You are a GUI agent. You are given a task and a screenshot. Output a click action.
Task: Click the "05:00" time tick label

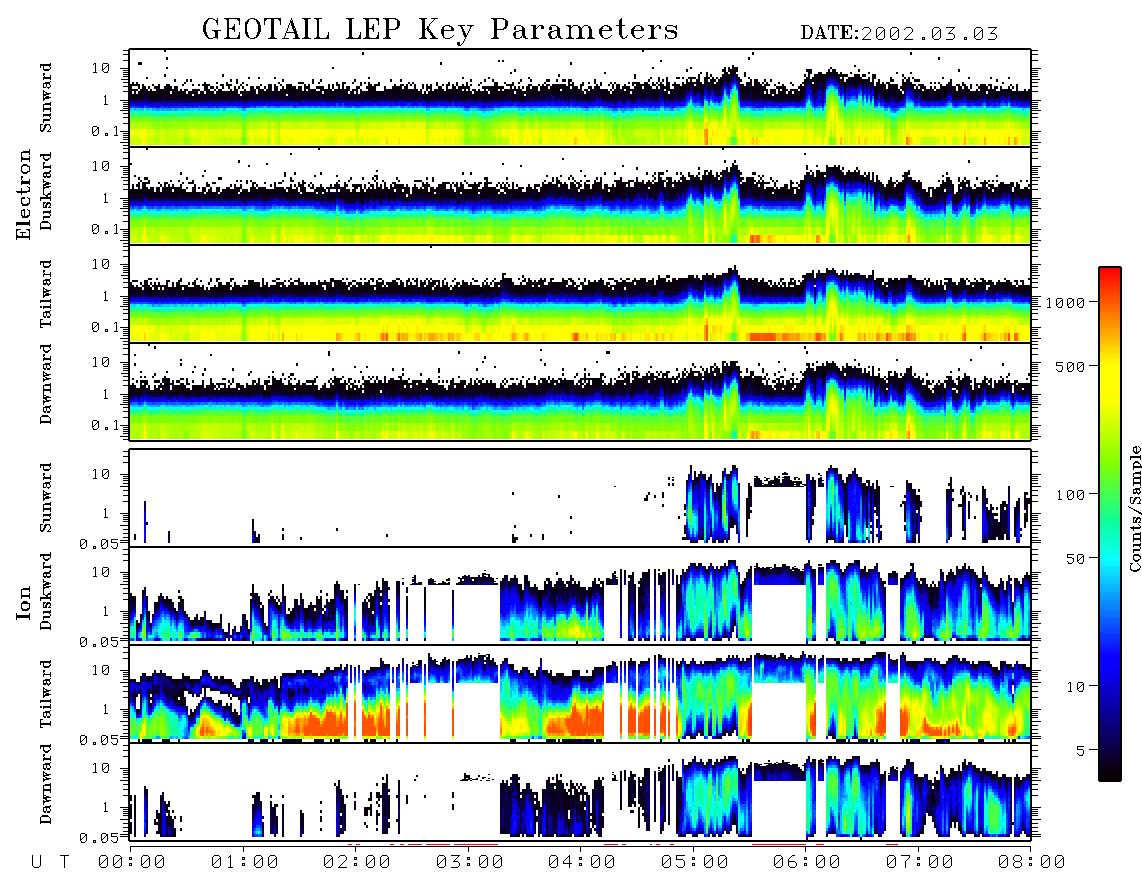tap(695, 862)
